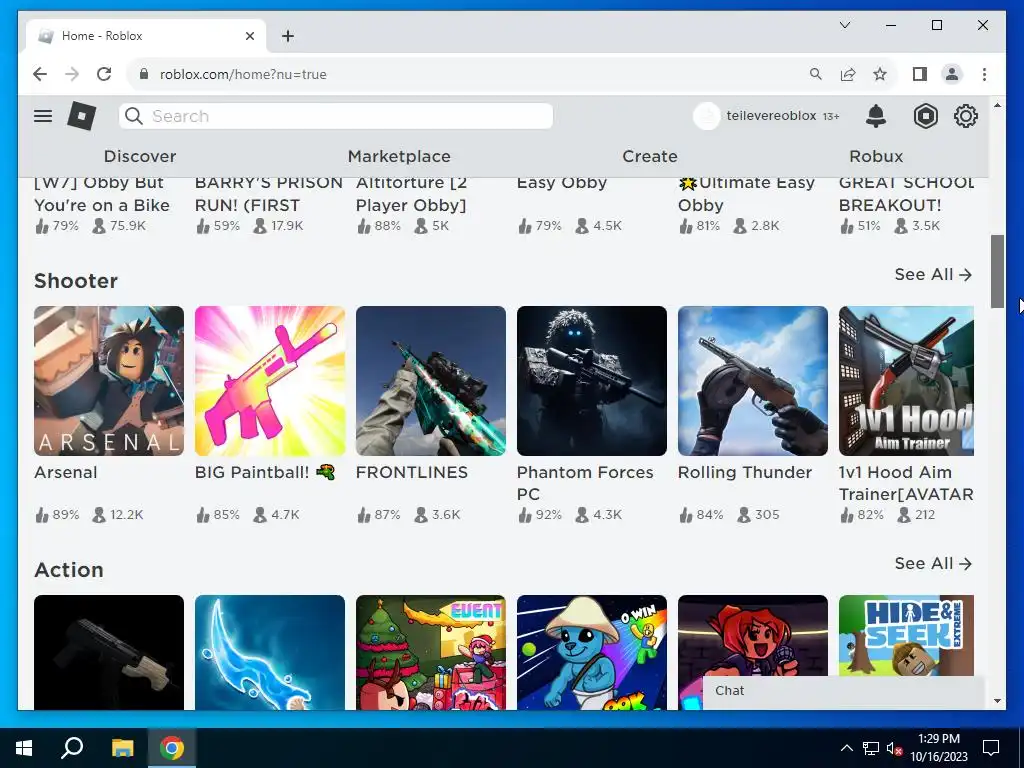Open the hamburger navigation menu
The width and height of the screenshot is (1024, 768).
pyautogui.click(x=43, y=116)
